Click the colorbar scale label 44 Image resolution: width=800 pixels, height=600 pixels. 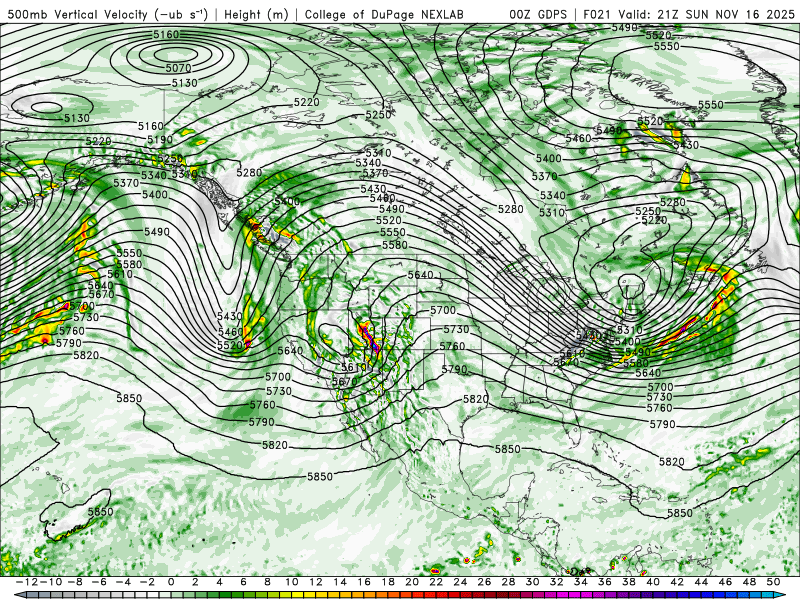pos(701,582)
